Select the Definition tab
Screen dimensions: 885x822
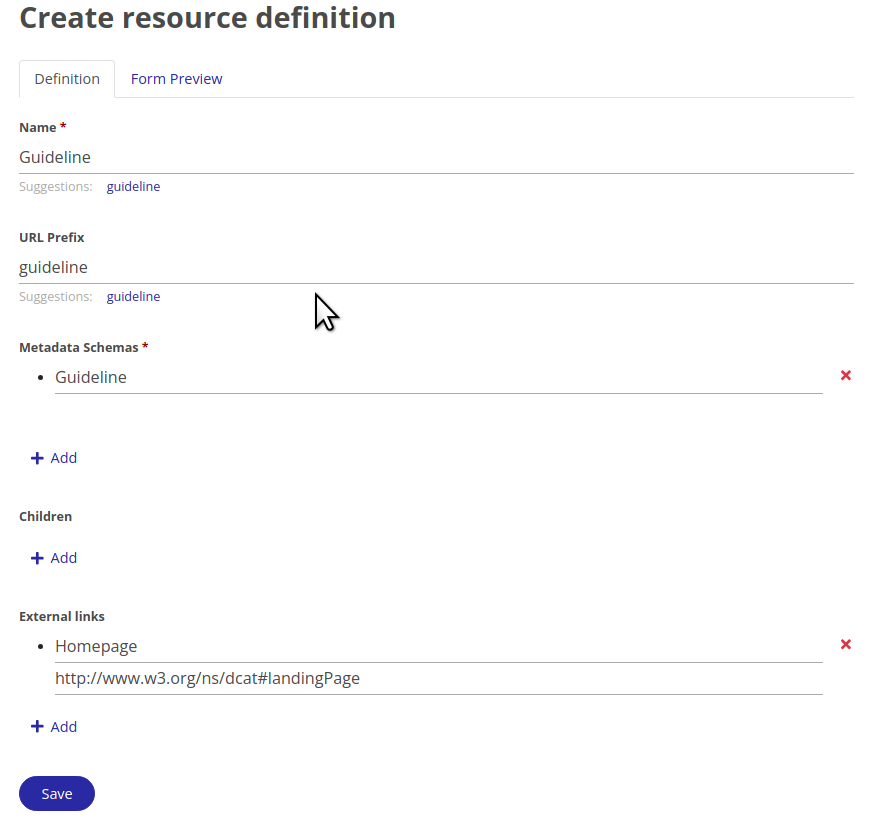(x=67, y=79)
